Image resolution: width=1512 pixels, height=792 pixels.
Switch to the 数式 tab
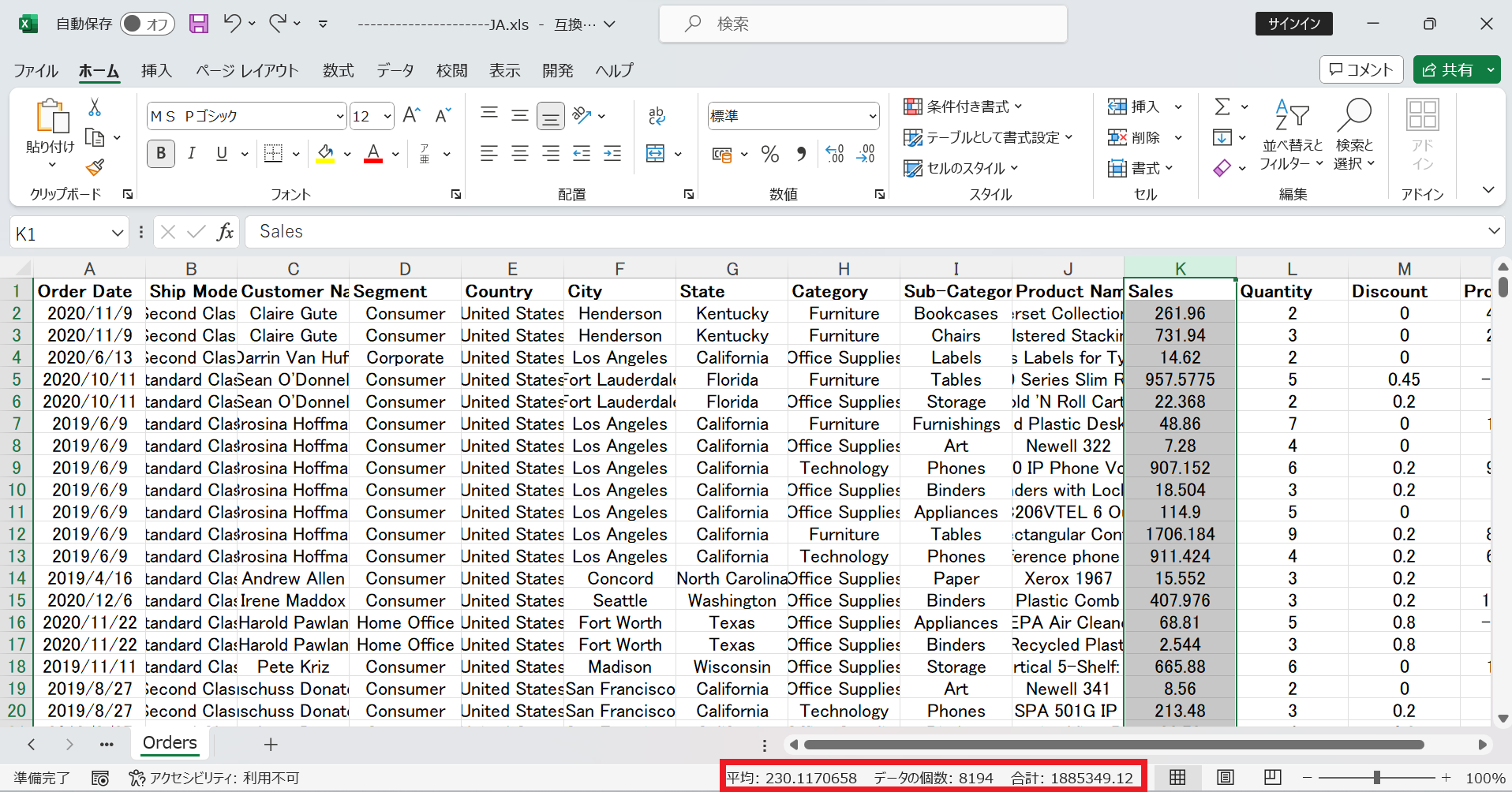[339, 70]
